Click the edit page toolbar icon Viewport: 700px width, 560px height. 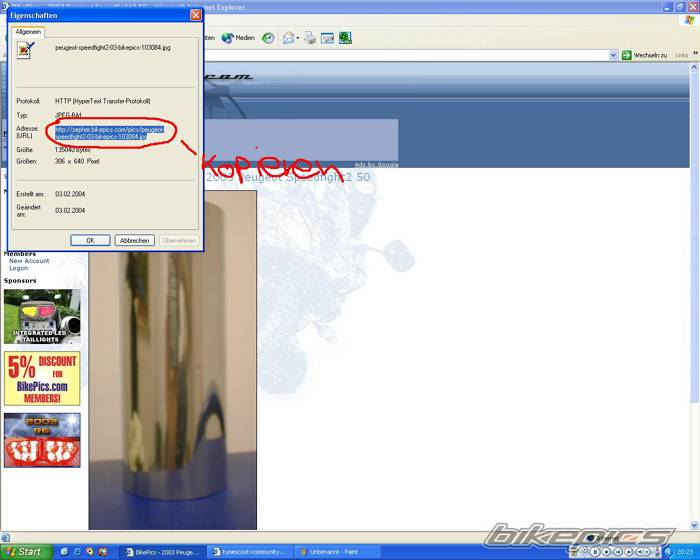327,38
